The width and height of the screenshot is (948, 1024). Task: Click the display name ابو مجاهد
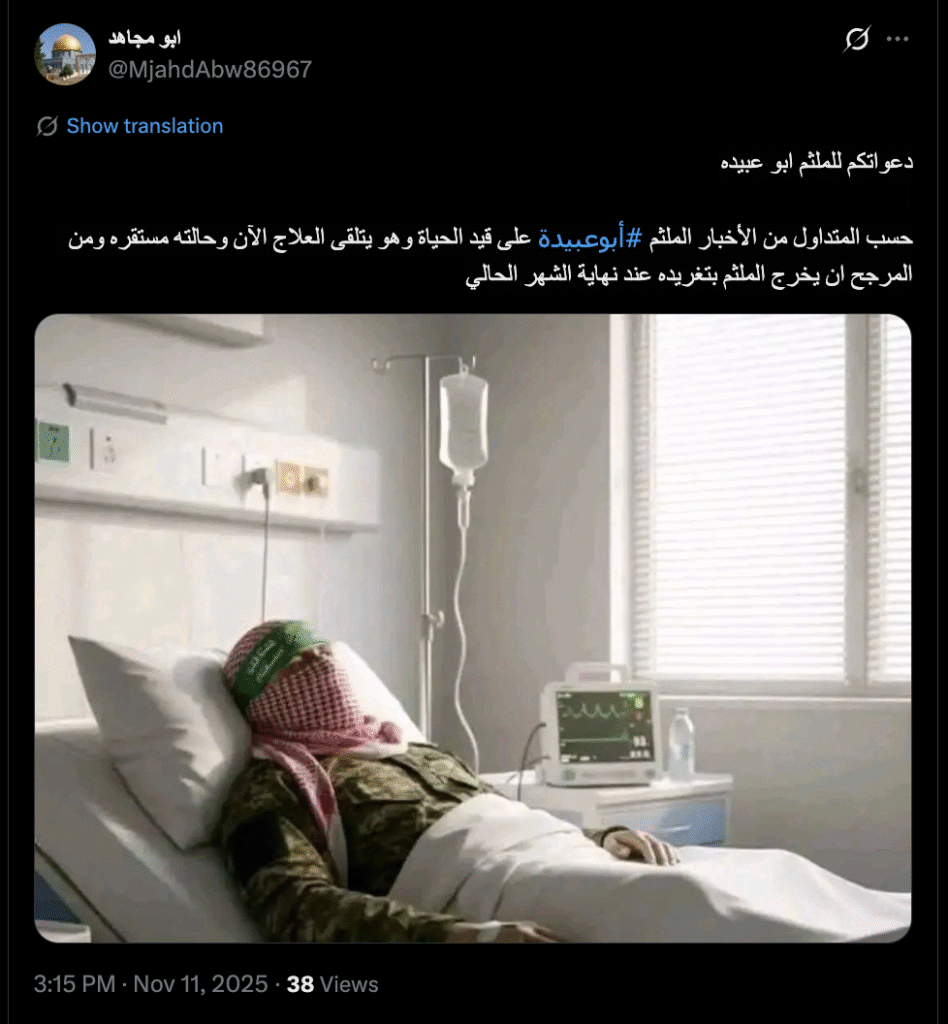(144, 39)
